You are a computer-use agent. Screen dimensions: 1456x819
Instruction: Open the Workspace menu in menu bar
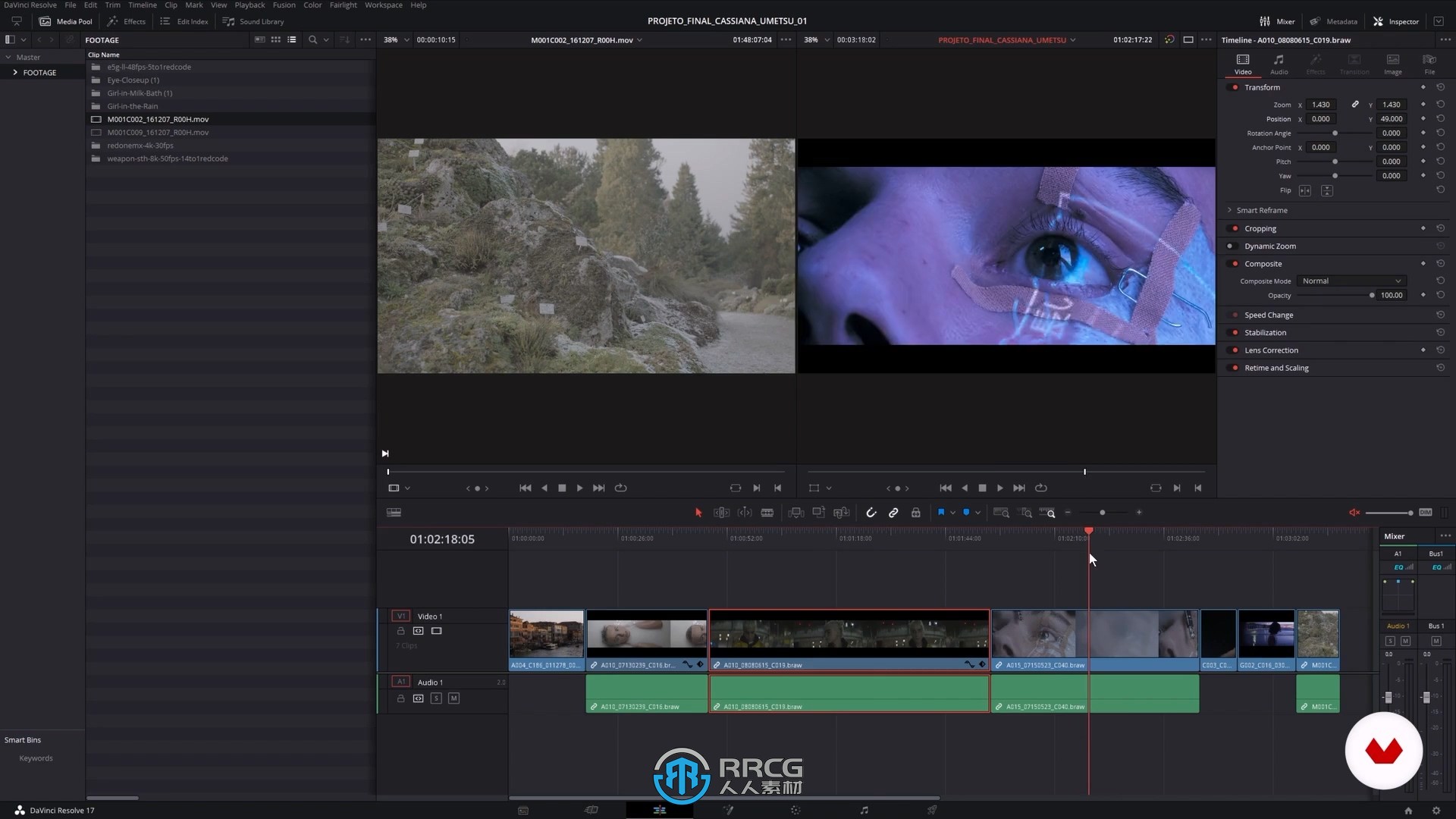pyautogui.click(x=383, y=5)
